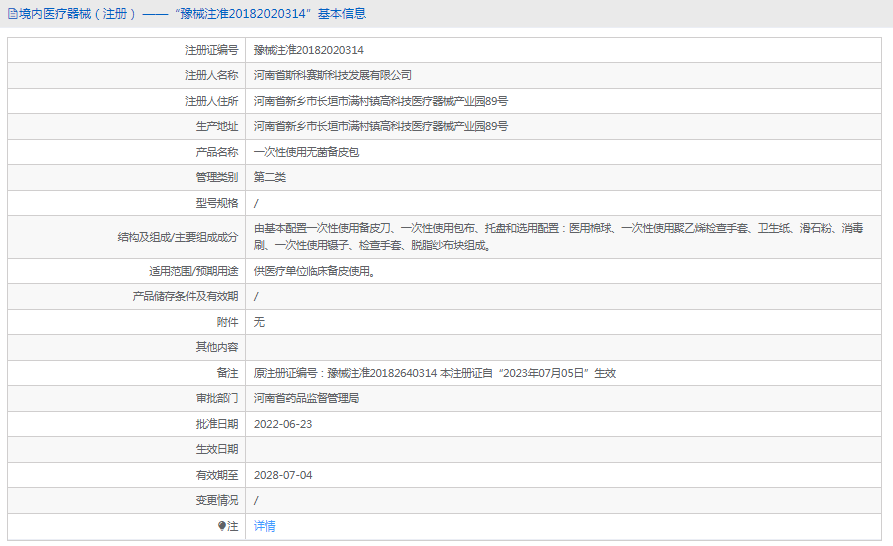Click the 产品储存条件及有效期 label
This screenshot has width=893, height=546.
pos(185,296)
